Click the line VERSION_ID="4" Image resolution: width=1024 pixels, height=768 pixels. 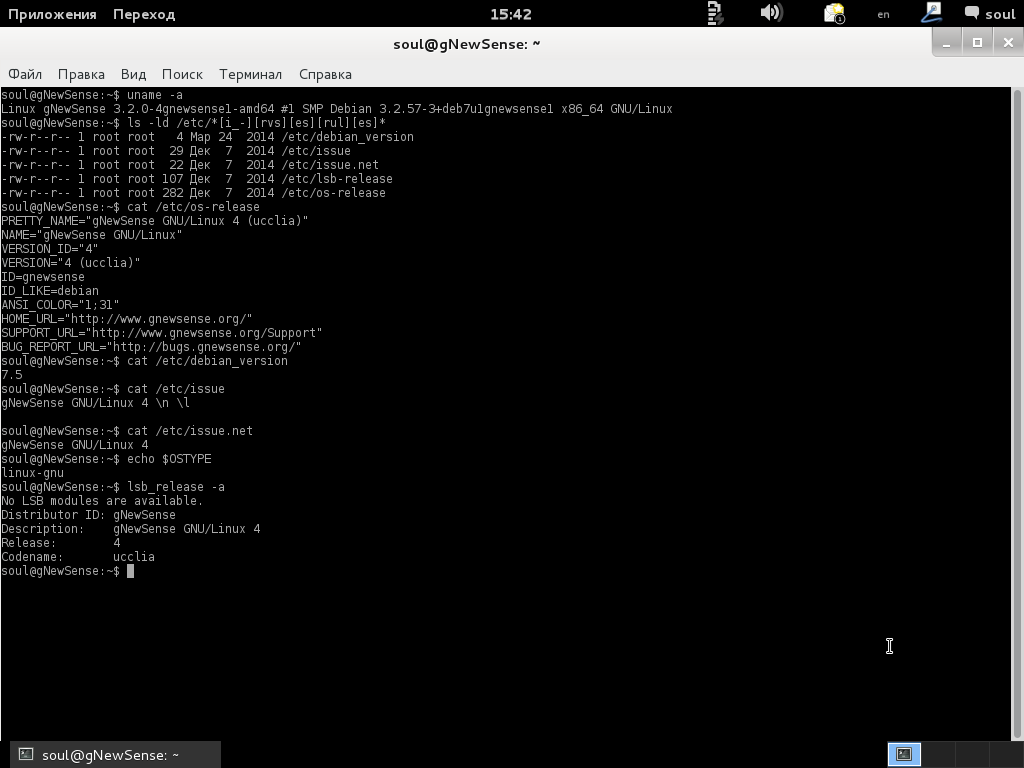[x=50, y=249]
